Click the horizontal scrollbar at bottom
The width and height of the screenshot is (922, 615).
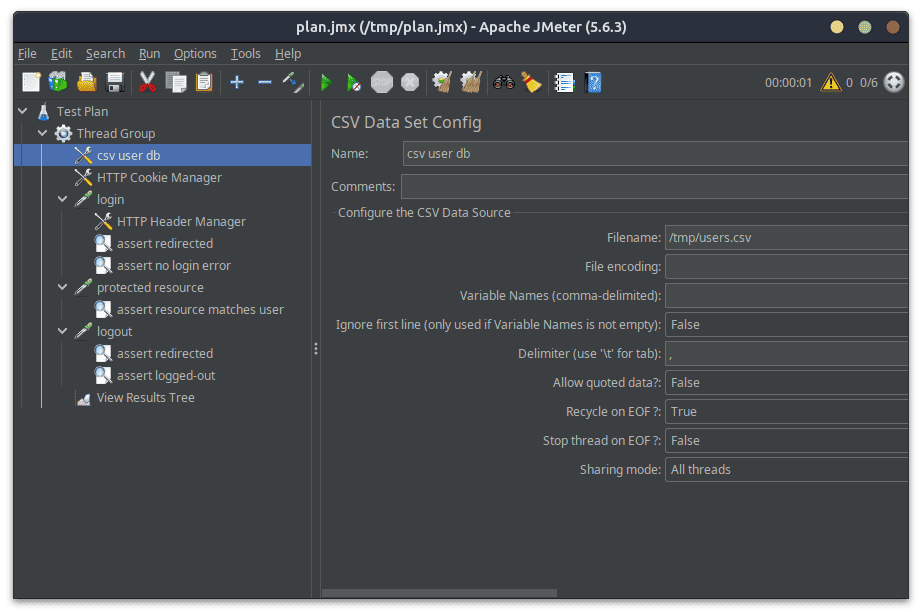coord(500,593)
